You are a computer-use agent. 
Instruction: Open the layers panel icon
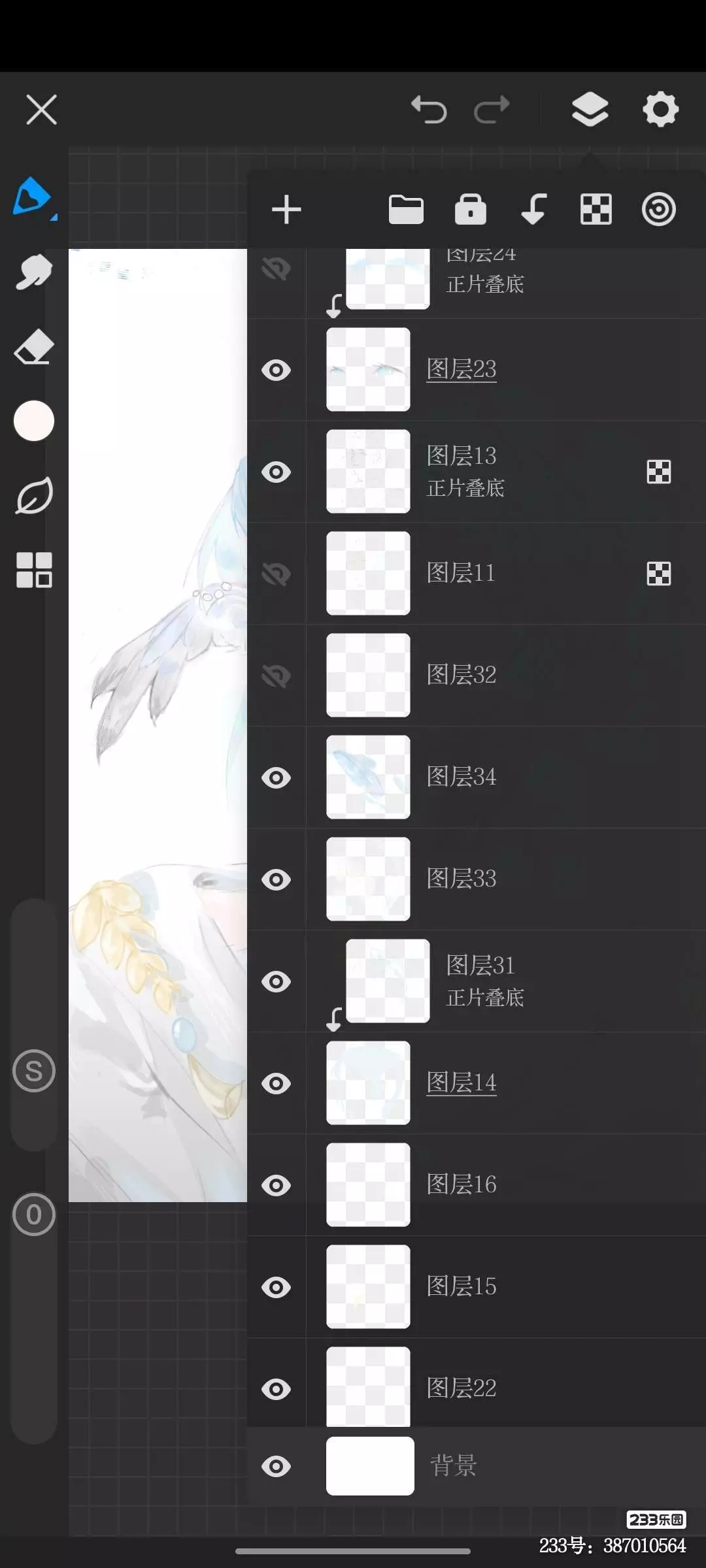coord(590,109)
